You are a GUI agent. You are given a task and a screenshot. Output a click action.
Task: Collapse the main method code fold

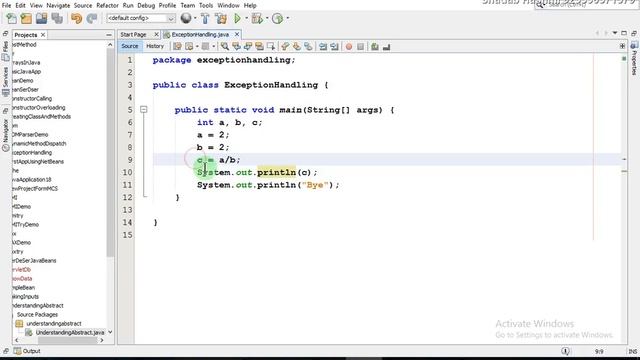pos(144,110)
